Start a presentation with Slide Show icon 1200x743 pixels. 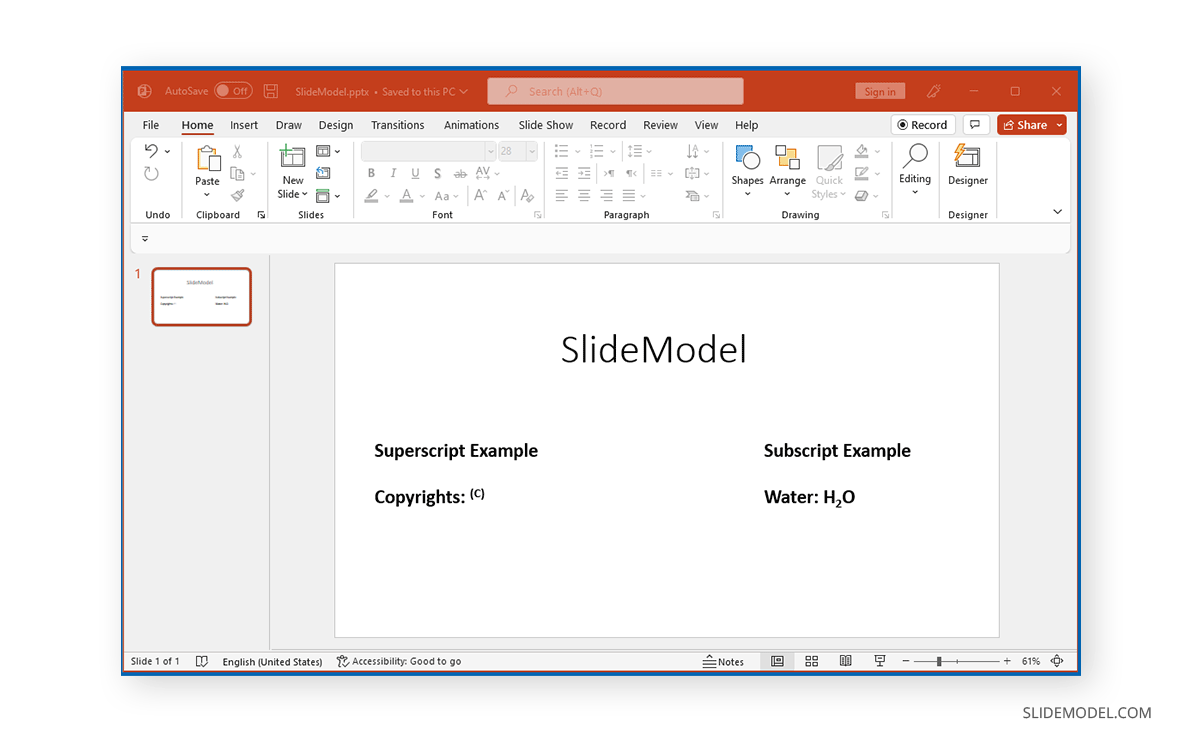(x=879, y=661)
